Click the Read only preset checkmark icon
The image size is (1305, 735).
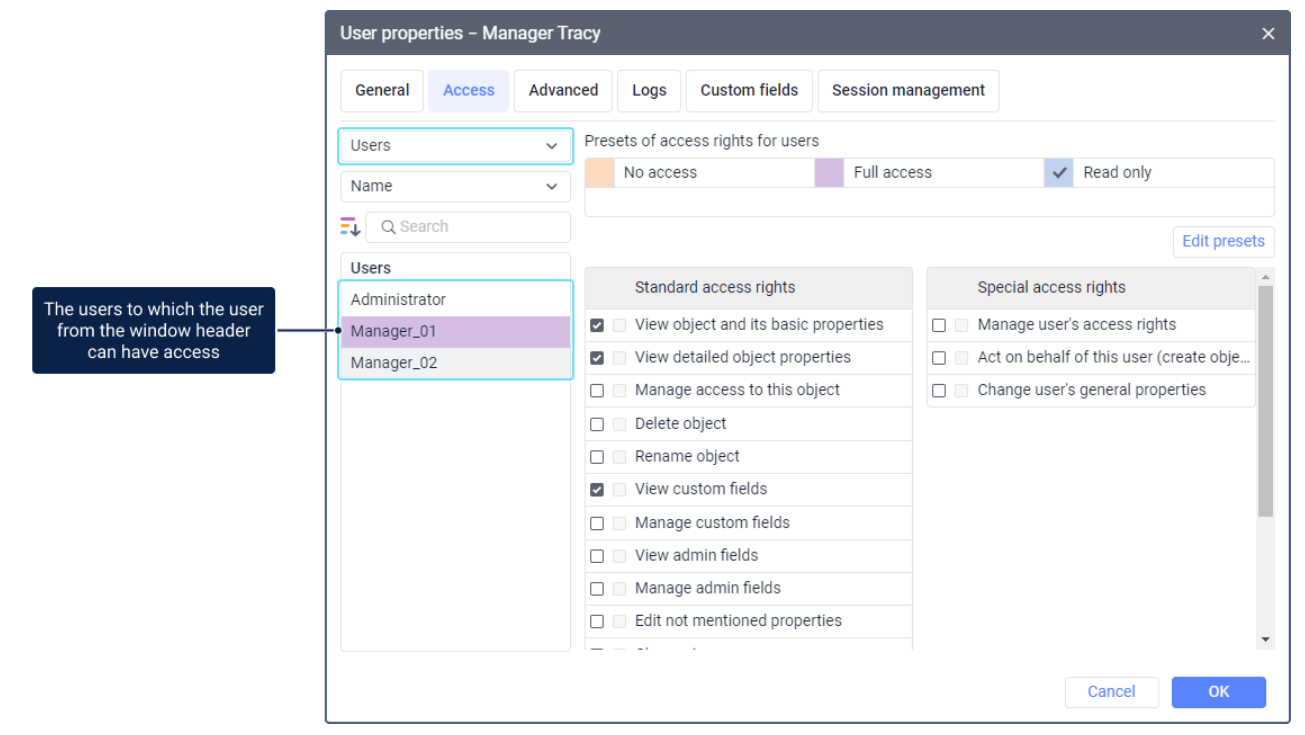[x=1060, y=173]
